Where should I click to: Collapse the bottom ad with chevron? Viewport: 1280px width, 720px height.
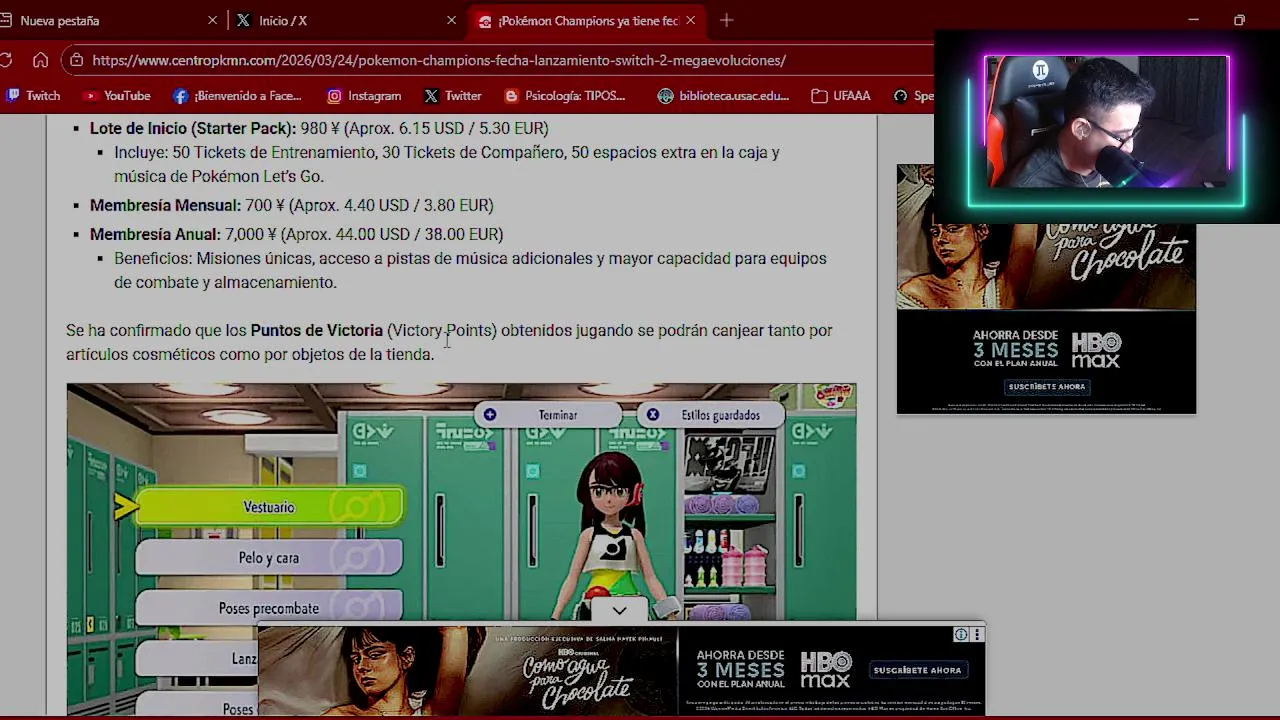[x=620, y=610]
